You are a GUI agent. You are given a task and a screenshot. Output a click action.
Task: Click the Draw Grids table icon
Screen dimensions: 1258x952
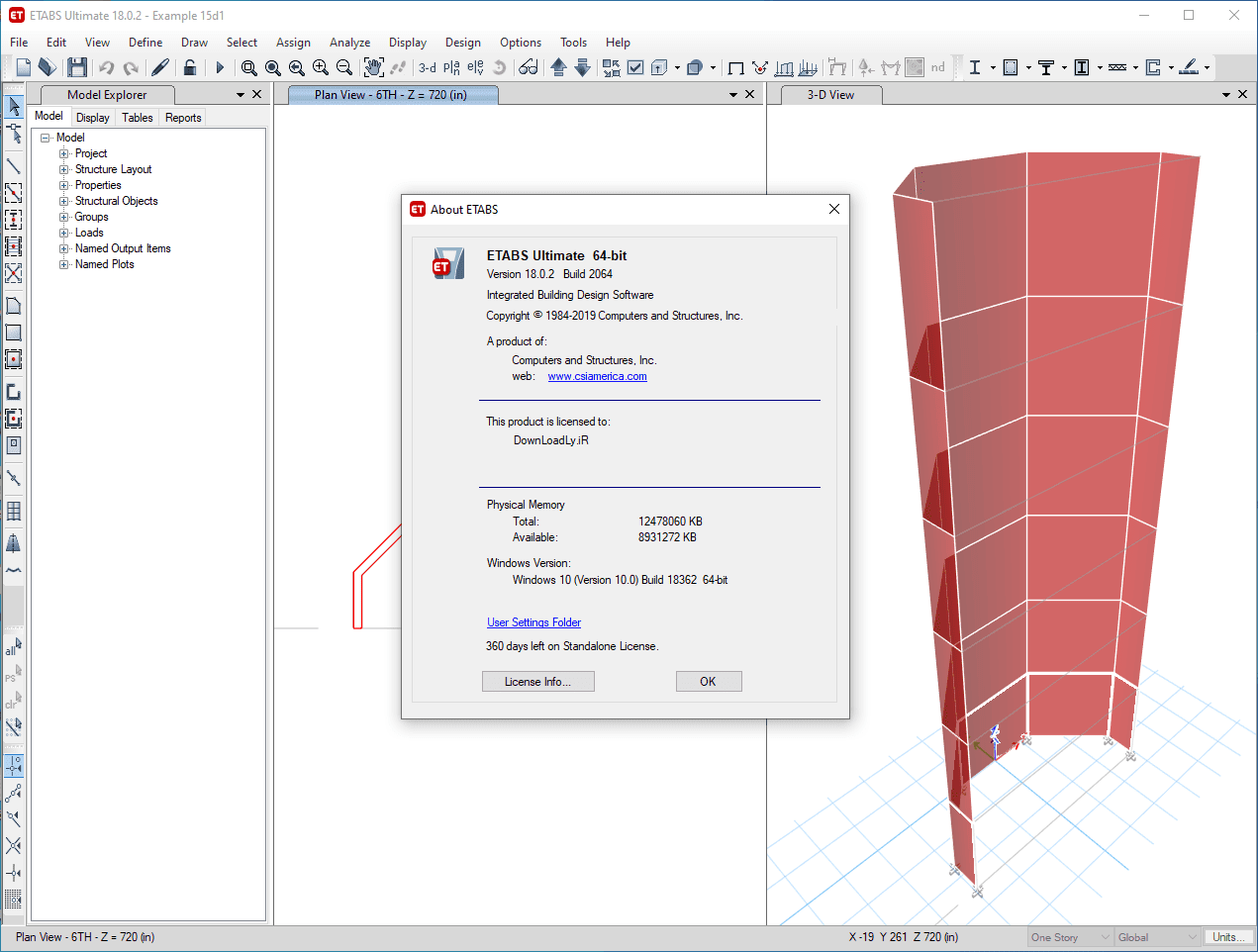click(x=14, y=511)
